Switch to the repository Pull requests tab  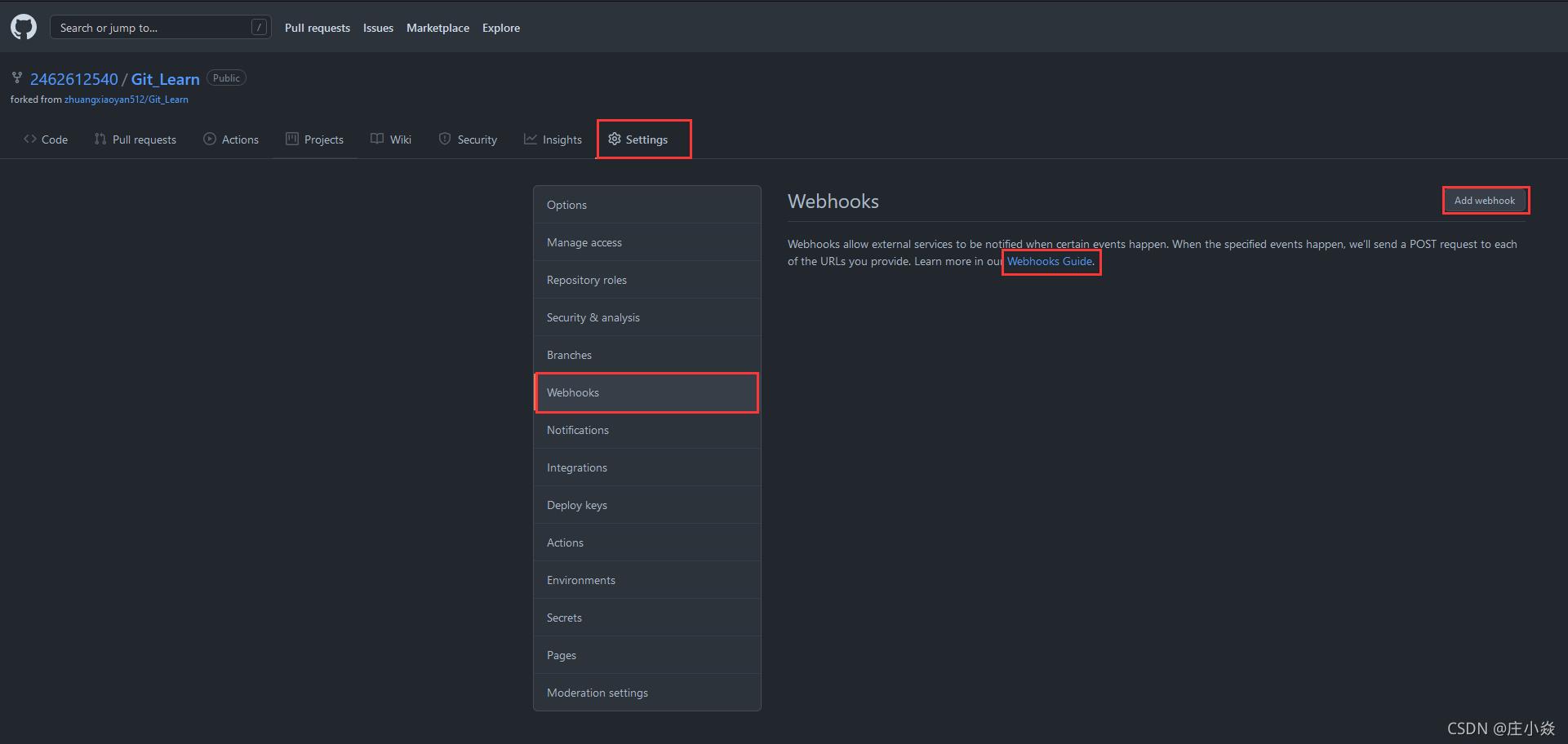[x=135, y=139]
